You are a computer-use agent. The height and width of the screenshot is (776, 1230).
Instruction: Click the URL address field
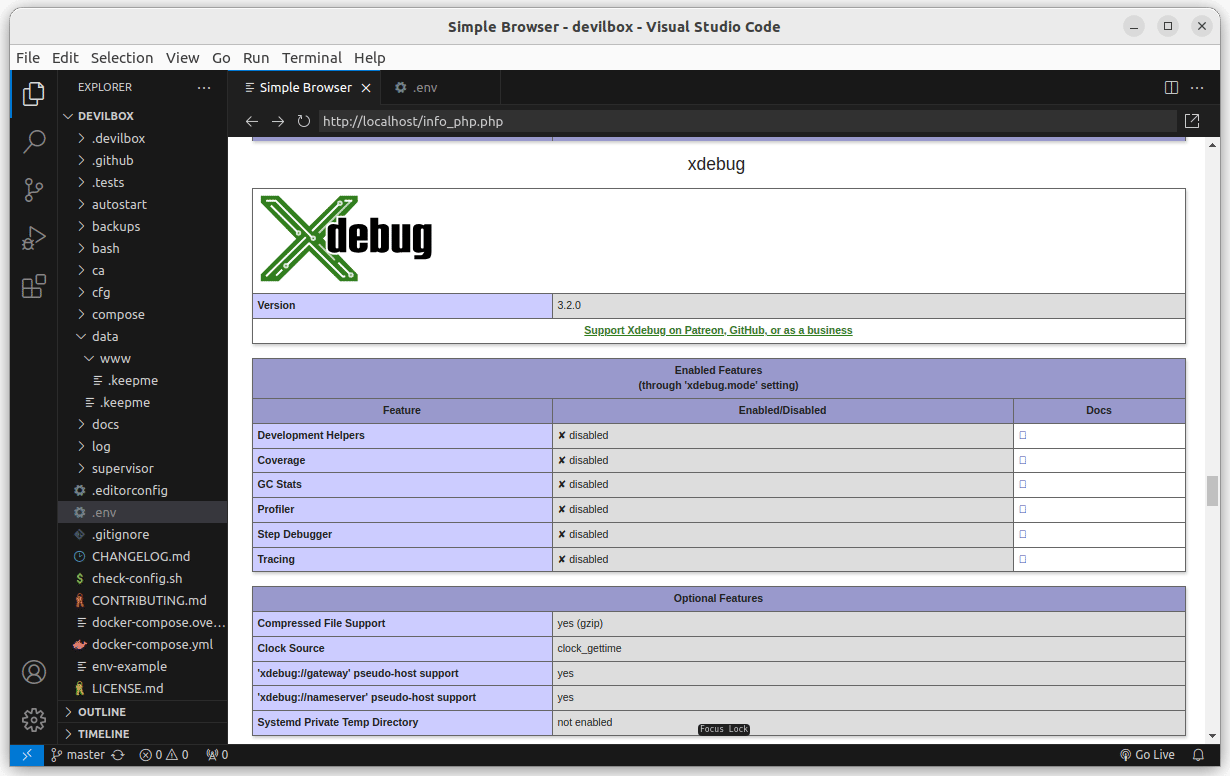click(746, 122)
